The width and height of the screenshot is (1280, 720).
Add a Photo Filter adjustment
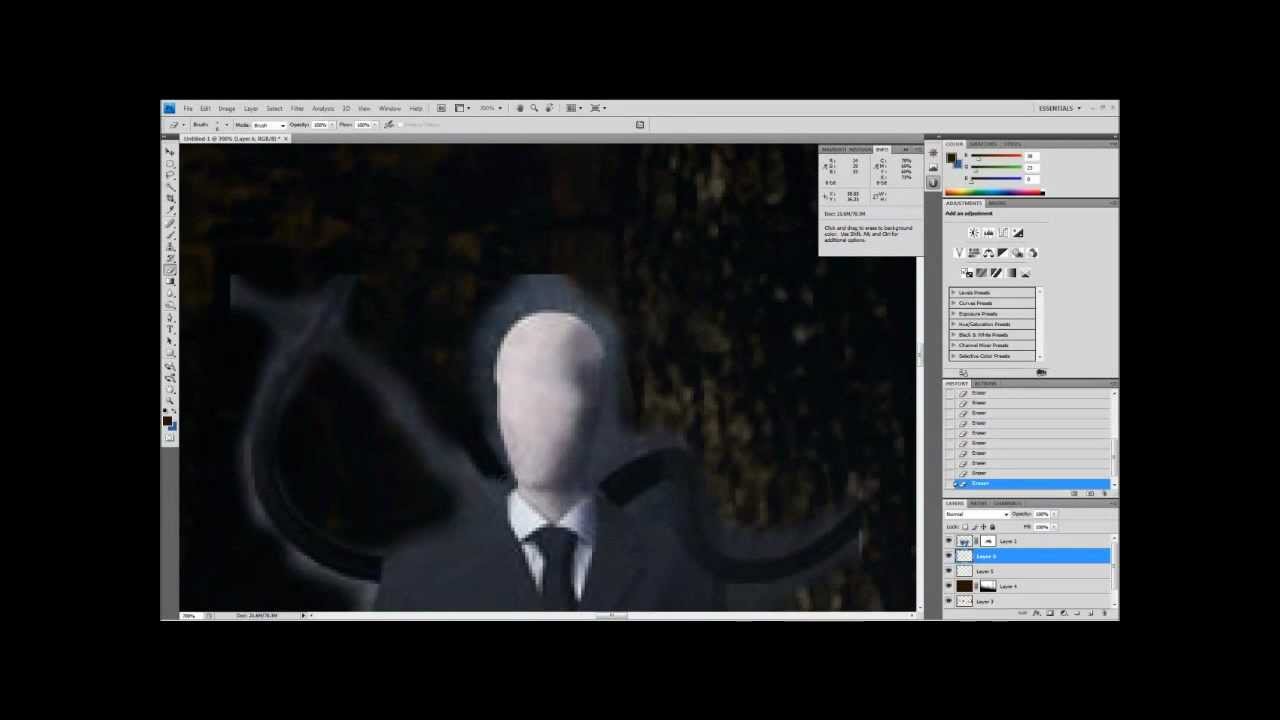pyautogui.click(x=1017, y=253)
